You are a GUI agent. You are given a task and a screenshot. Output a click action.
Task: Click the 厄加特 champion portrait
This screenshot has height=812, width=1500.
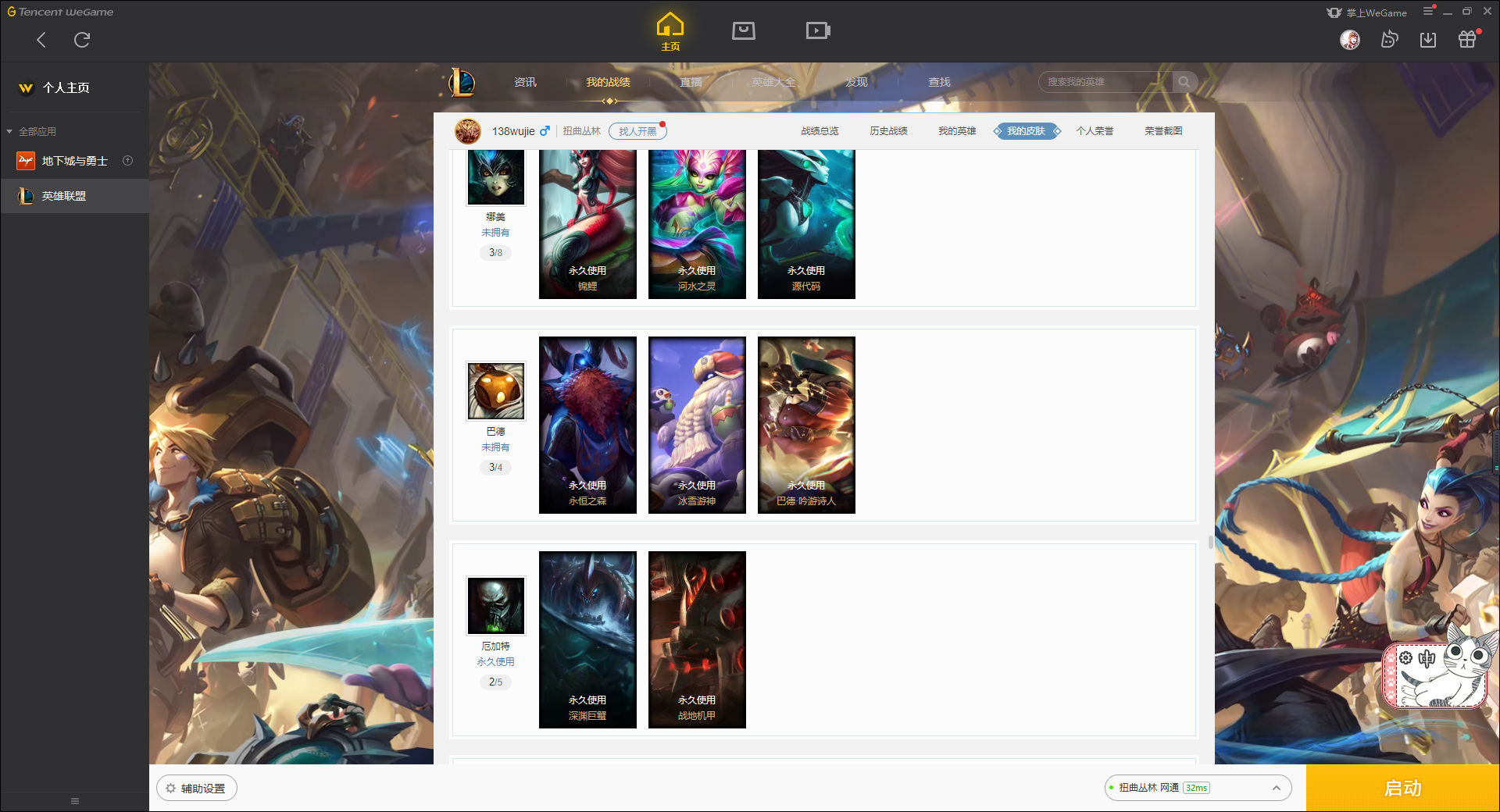(x=495, y=605)
